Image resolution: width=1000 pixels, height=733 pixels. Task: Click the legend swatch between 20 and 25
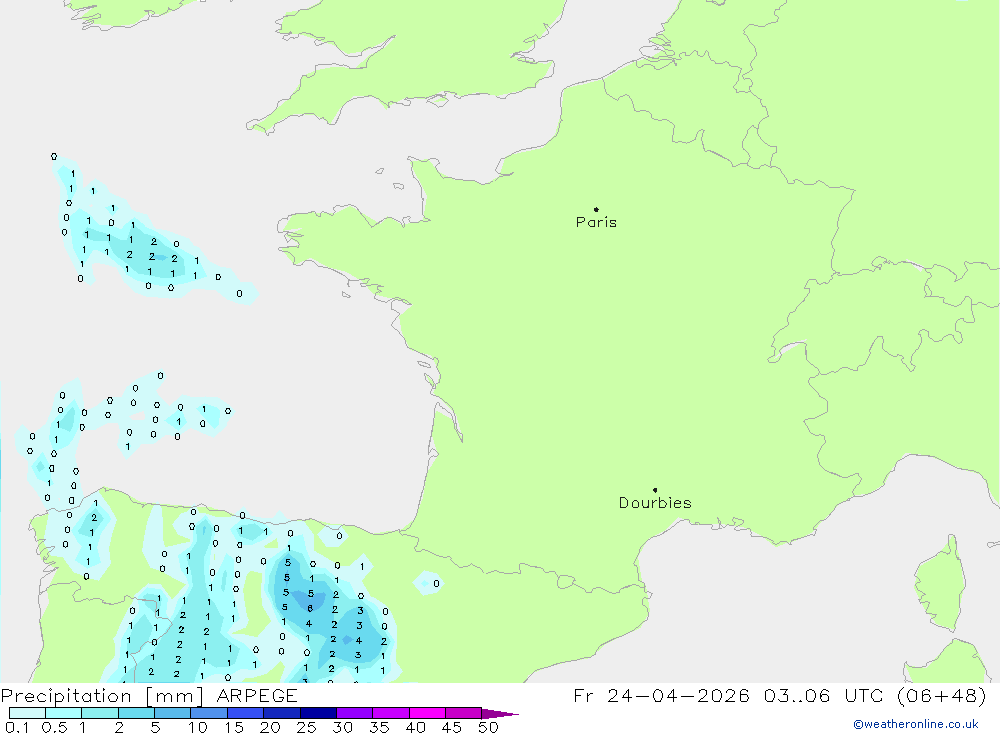281,713
